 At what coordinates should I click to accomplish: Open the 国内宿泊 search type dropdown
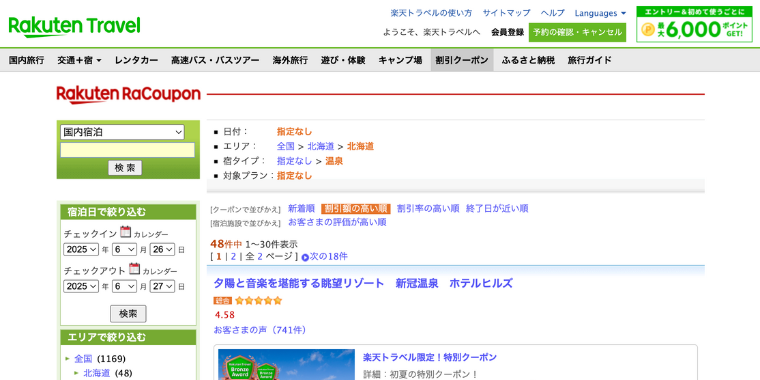pyautogui.click(x=122, y=132)
